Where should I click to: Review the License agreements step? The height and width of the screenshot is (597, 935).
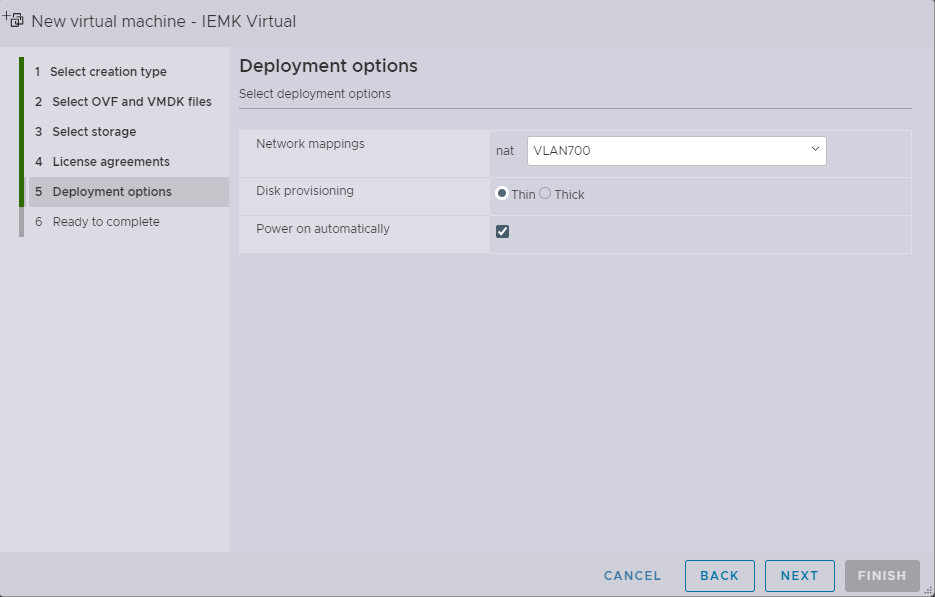click(x=111, y=161)
